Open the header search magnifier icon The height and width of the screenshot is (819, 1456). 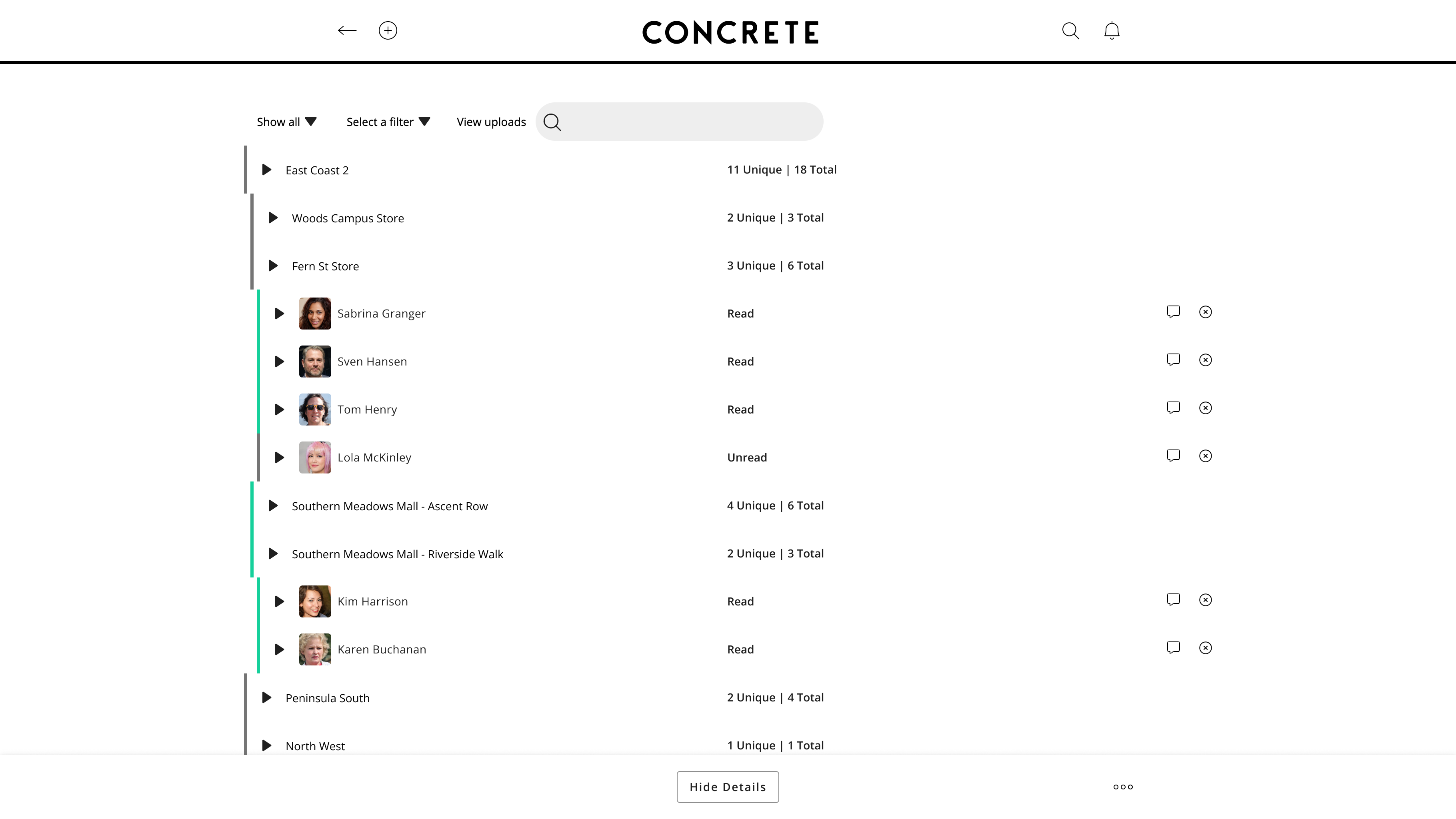(x=1070, y=30)
